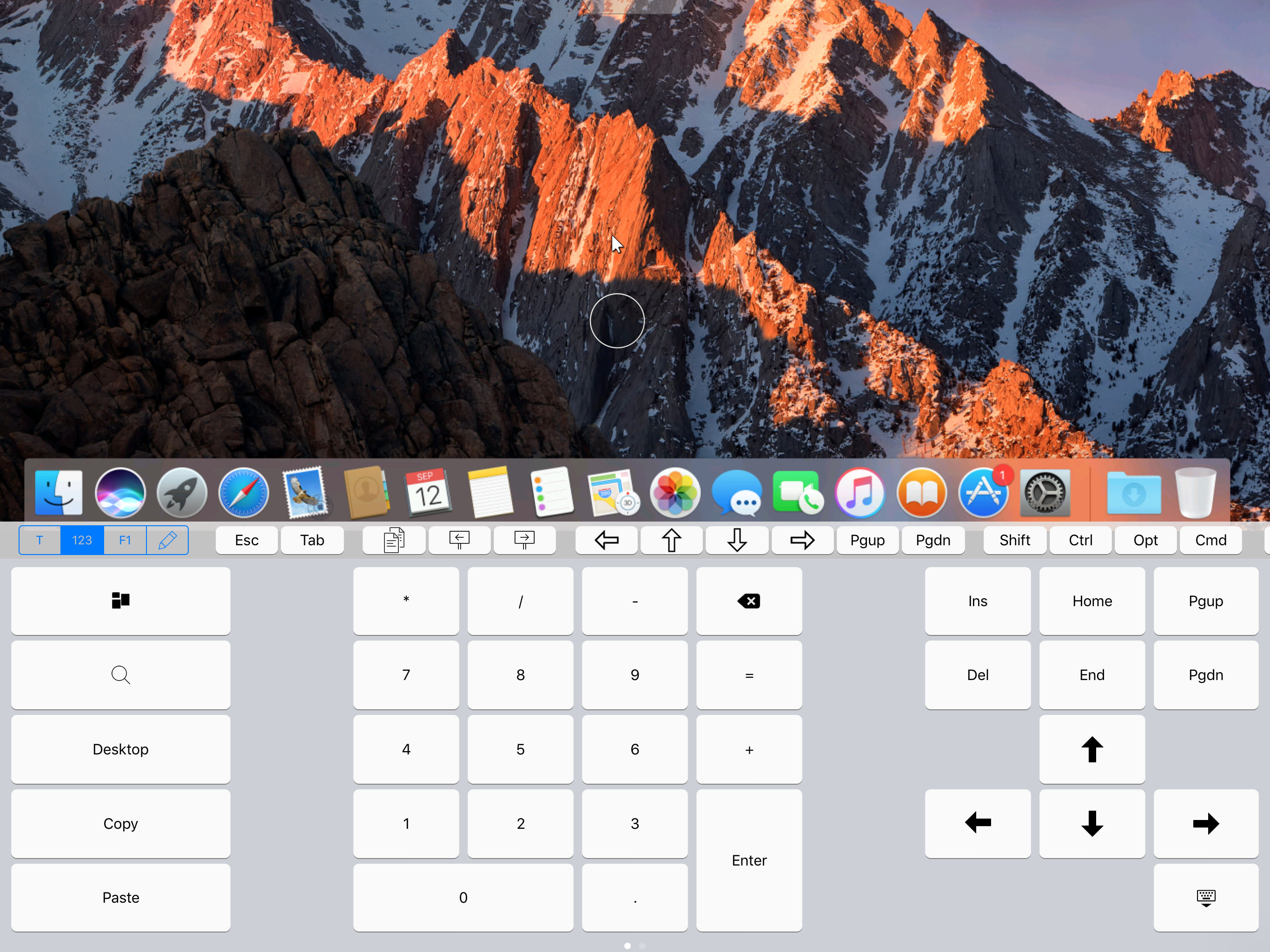Tap the magnifying glass search key

point(120,674)
